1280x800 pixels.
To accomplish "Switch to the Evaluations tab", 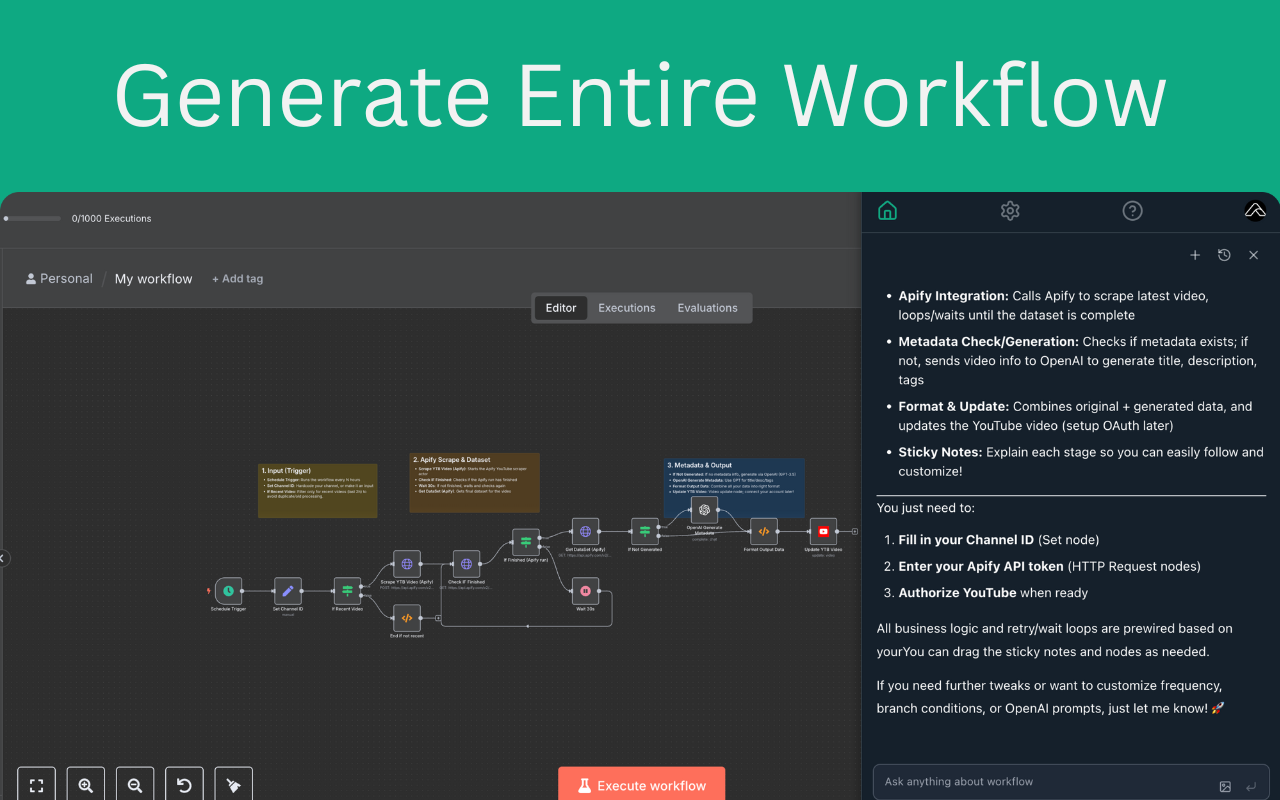I will [x=707, y=308].
